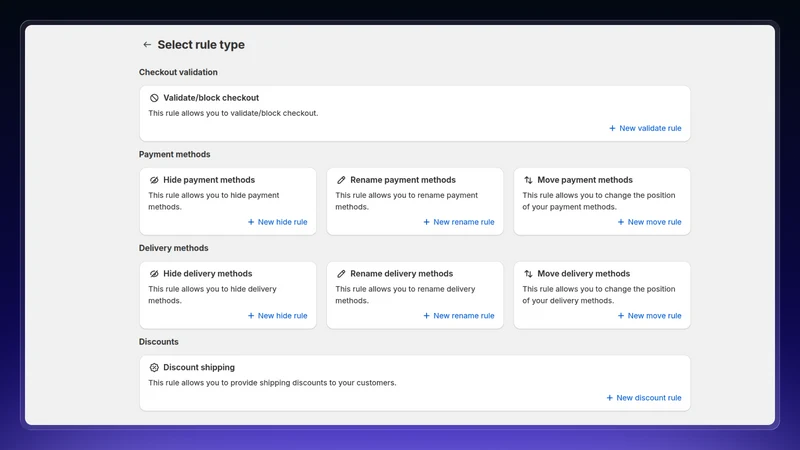The height and width of the screenshot is (450, 800).
Task: Click description about changing position of payment methods
Action: tap(598, 201)
